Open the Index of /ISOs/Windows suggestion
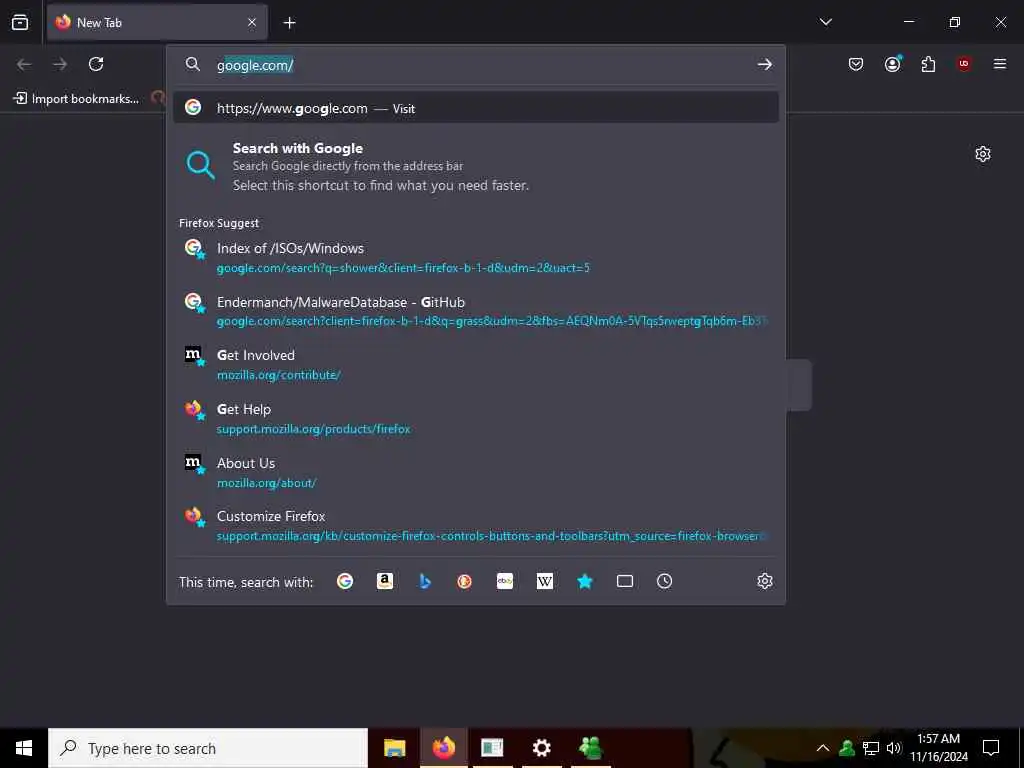1024x768 pixels. click(476, 257)
